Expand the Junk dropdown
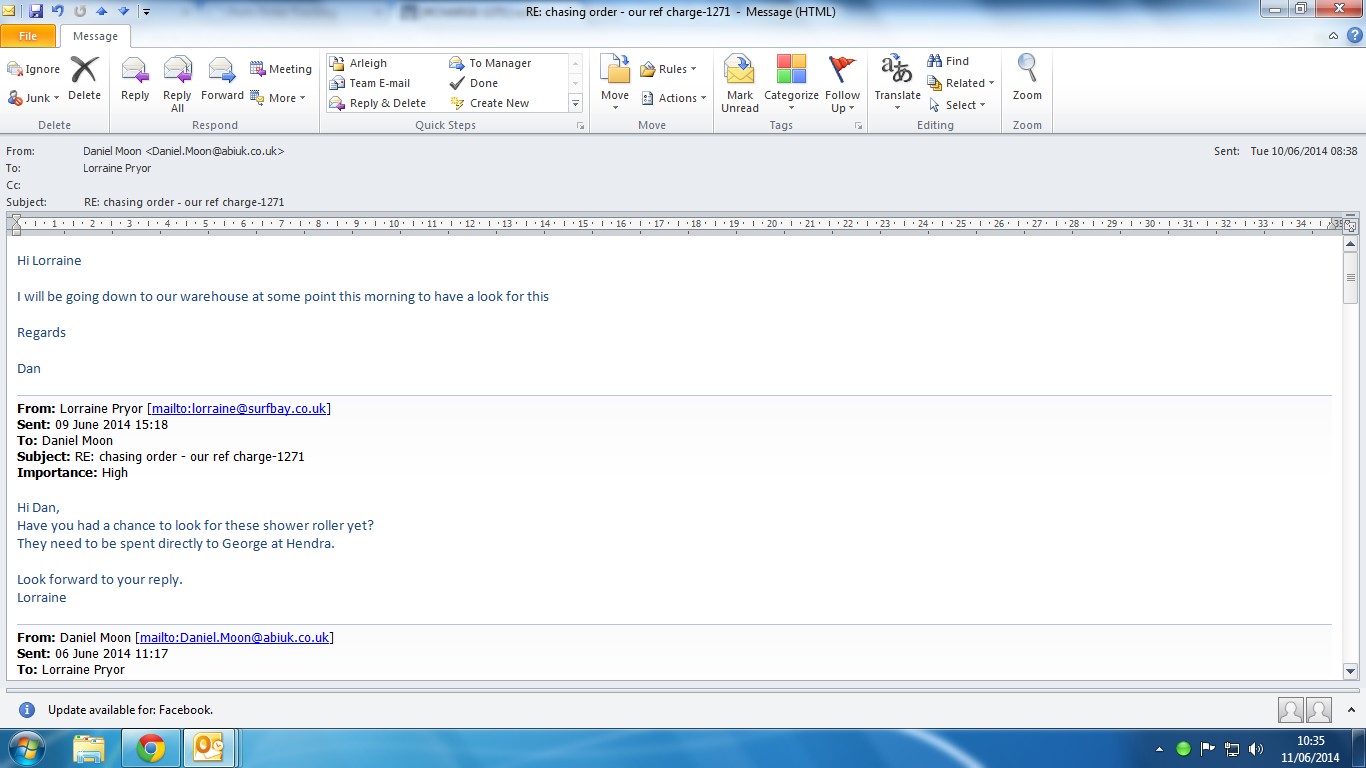Viewport: 1366px width, 768px height. tap(35, 98)
